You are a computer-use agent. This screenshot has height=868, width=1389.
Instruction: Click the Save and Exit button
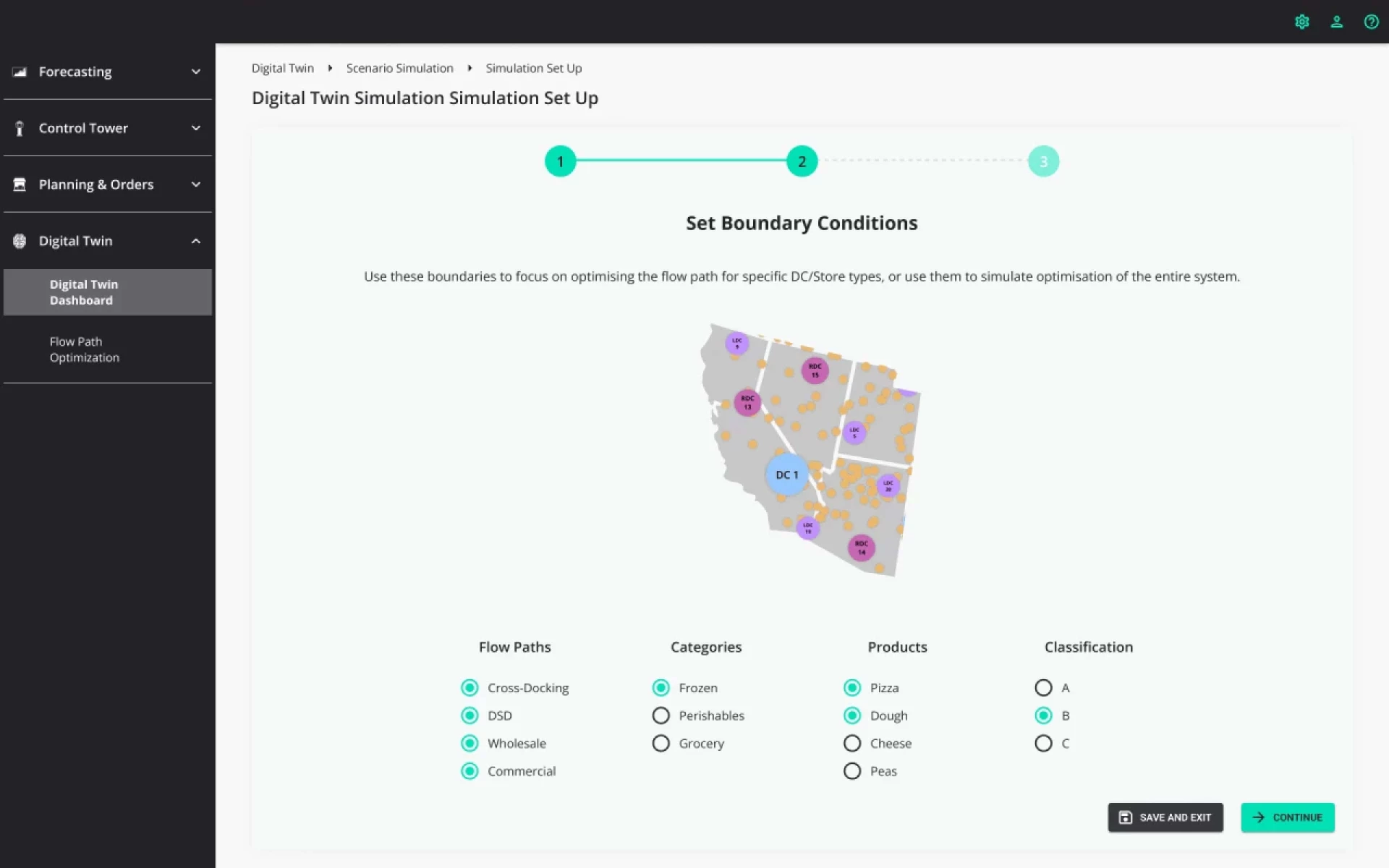tap(1165, 817)
